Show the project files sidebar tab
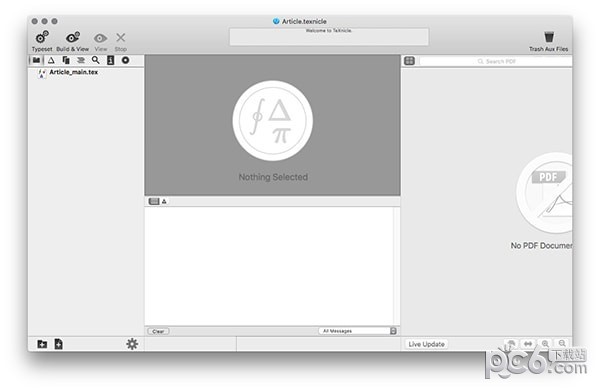The height and width of the screenshot is (391, 600). (x=36, y=60)
